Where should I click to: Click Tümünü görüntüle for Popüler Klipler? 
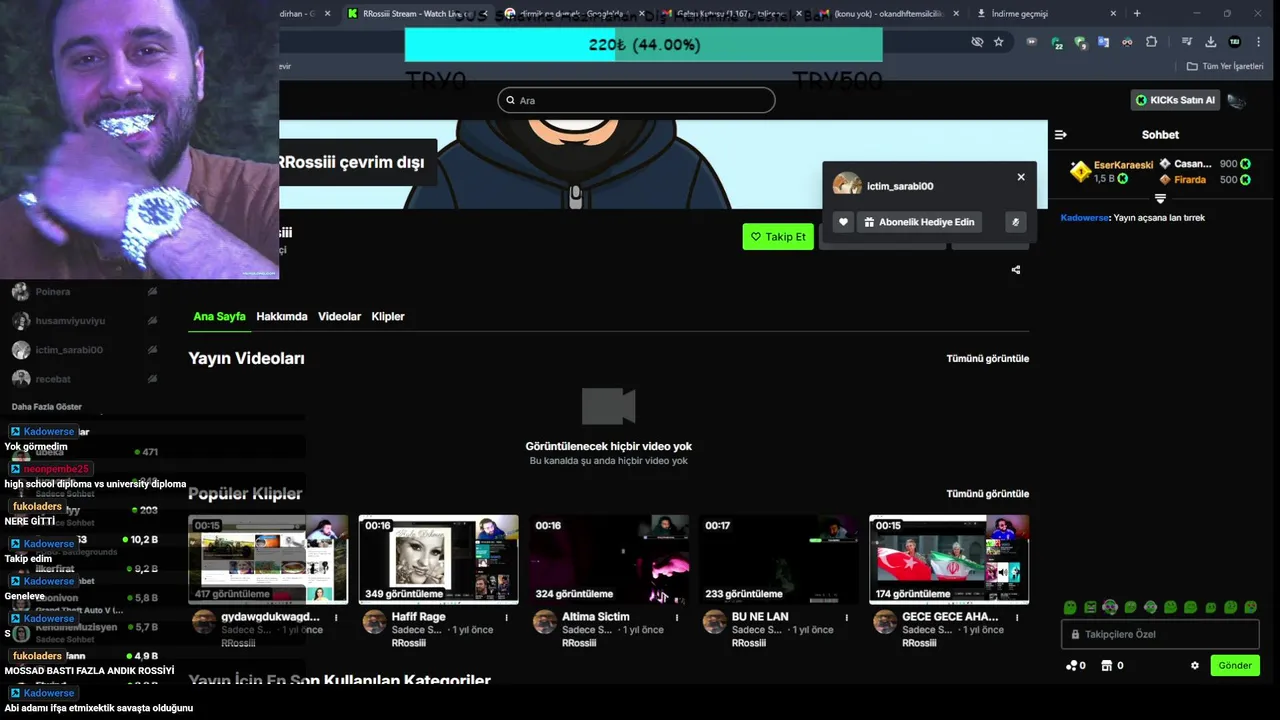coord(987,494)
